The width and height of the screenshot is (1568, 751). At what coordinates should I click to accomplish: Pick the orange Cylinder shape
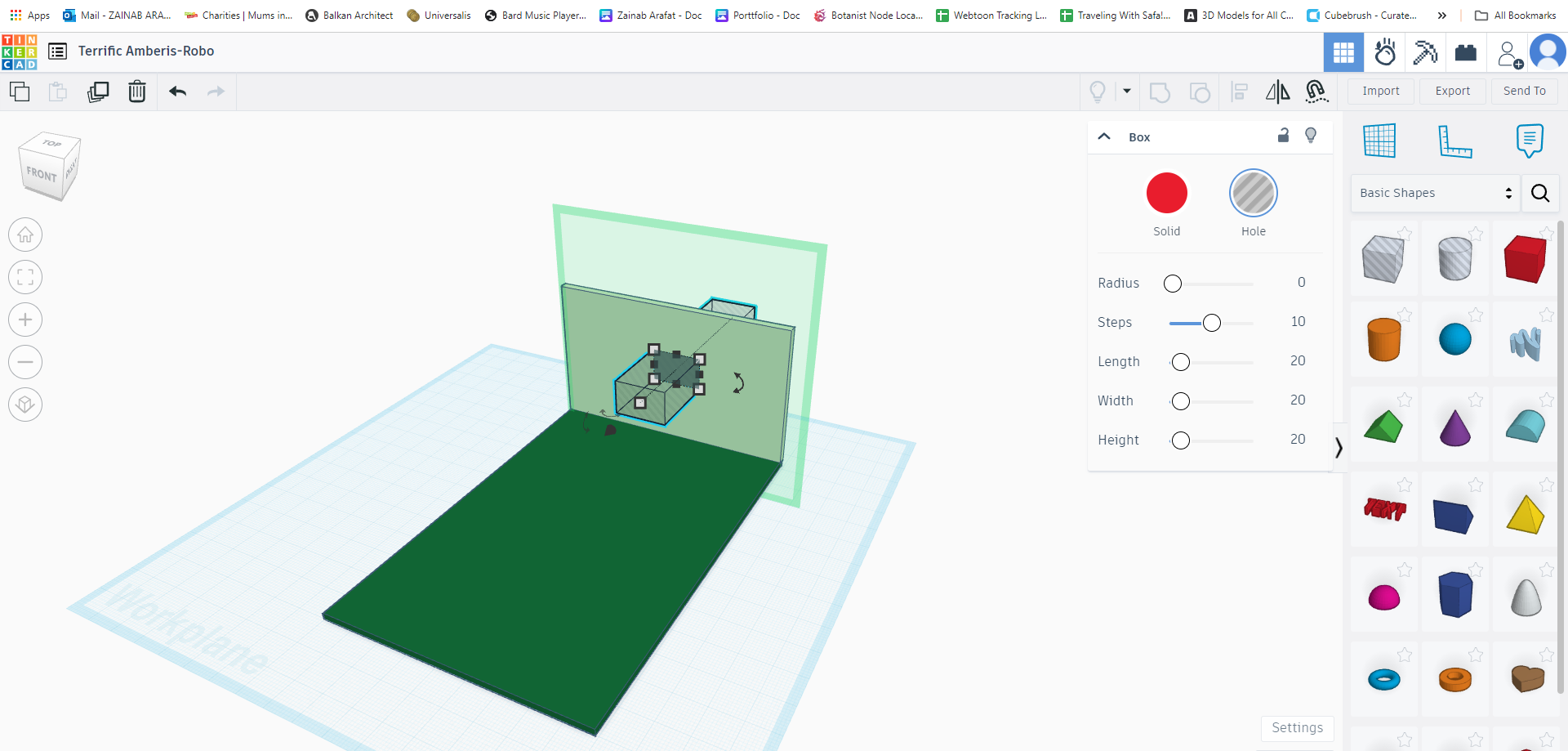coord(1383,340)
